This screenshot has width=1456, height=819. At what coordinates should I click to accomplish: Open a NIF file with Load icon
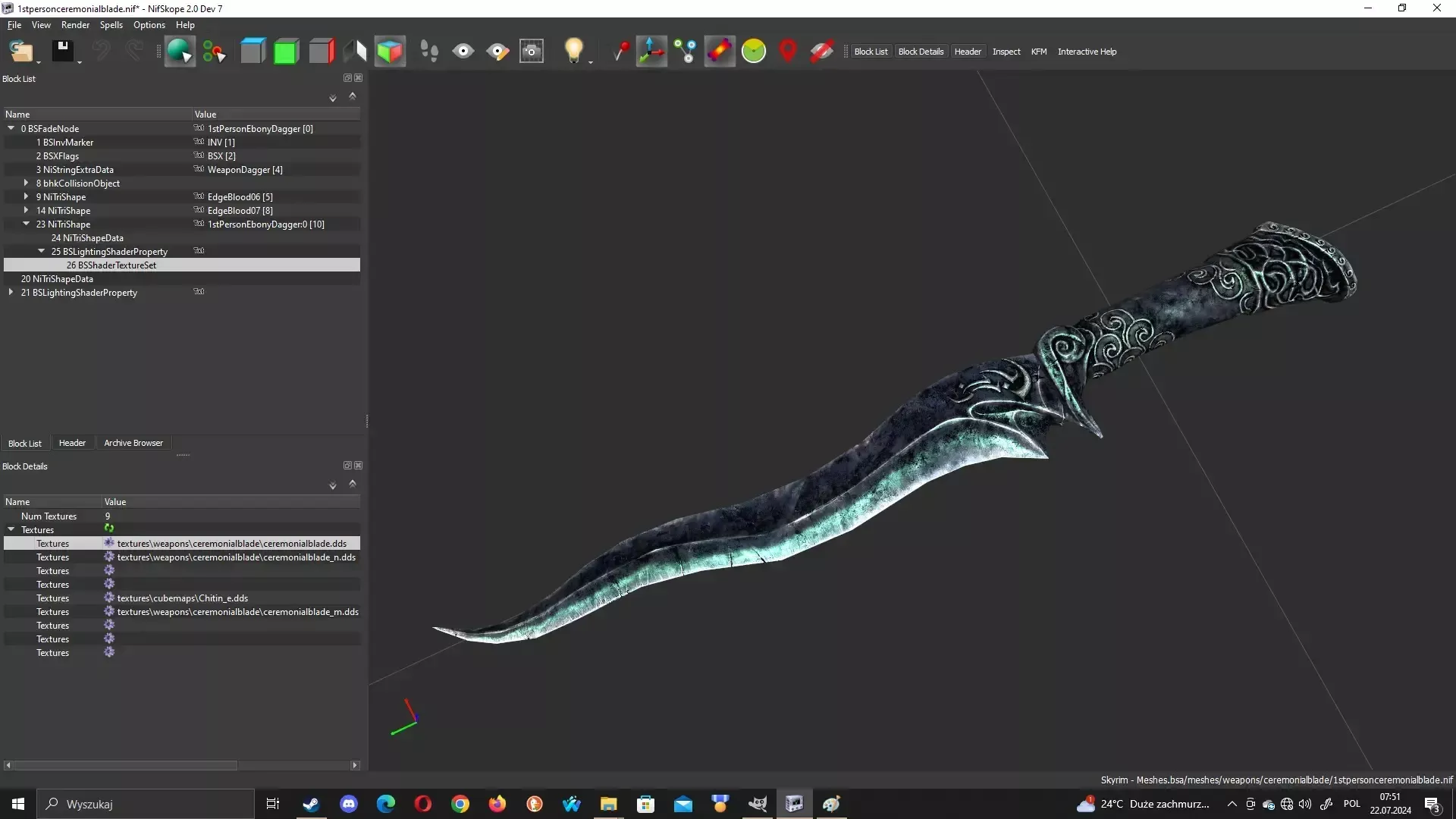coord(20,52)
